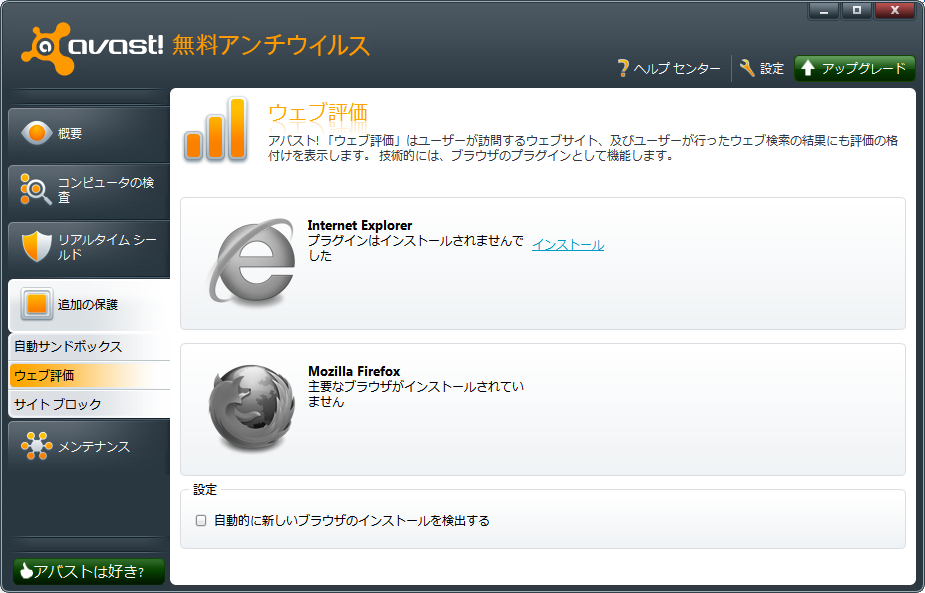Open the 概要 overview eye icon
Viewport: 925px width, 593px height.
[37, 133]
